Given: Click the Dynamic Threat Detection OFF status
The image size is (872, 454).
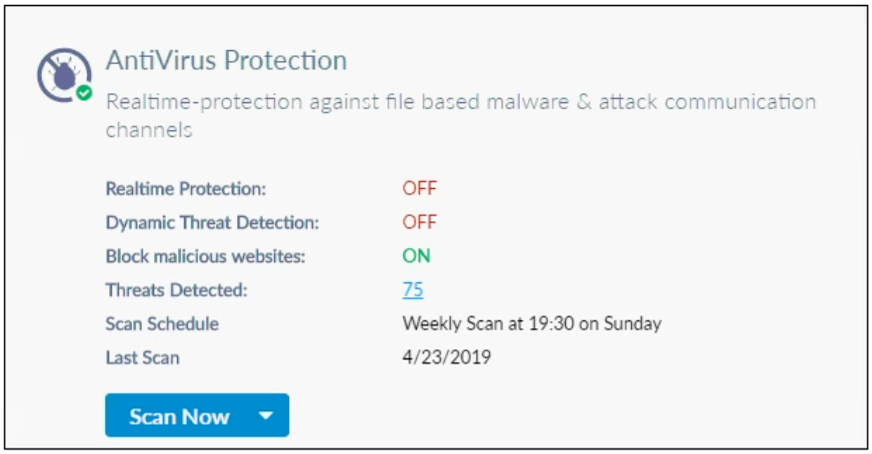Looking at the screenshot, I should click(x=419, y=222).
